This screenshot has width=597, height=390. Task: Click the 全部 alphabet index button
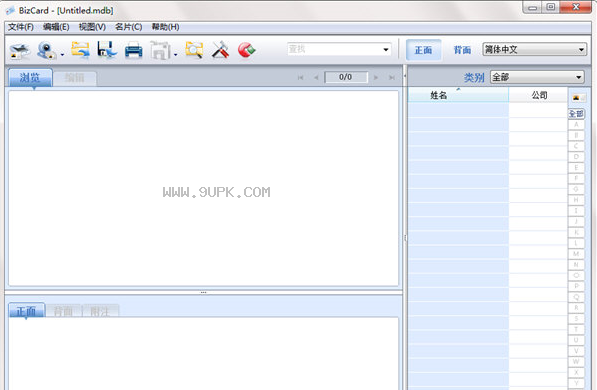[576, 114]
